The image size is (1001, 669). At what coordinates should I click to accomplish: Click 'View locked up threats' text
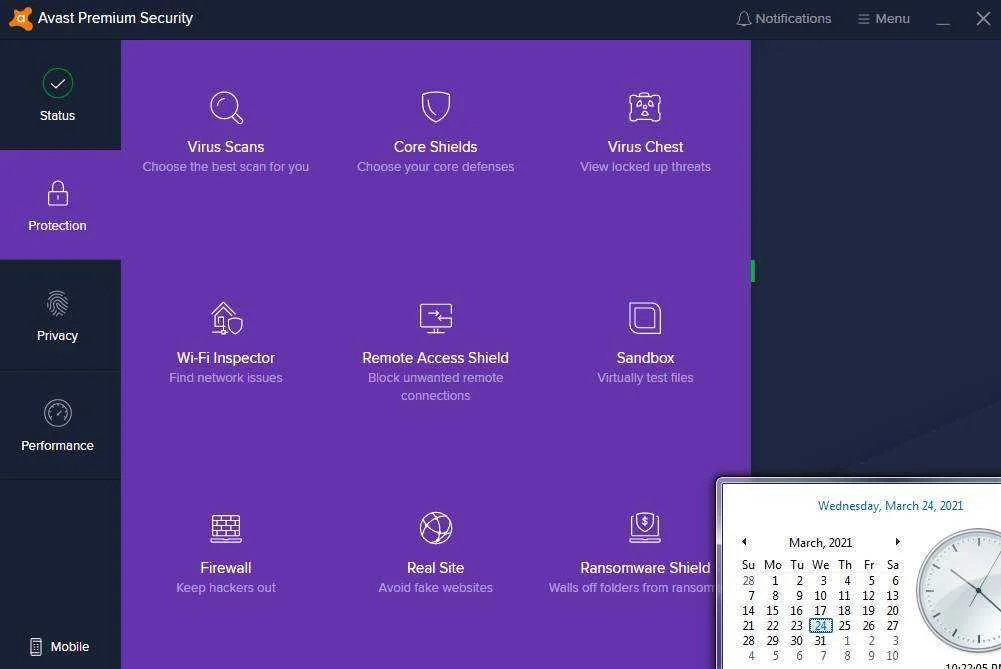(645, 167)
